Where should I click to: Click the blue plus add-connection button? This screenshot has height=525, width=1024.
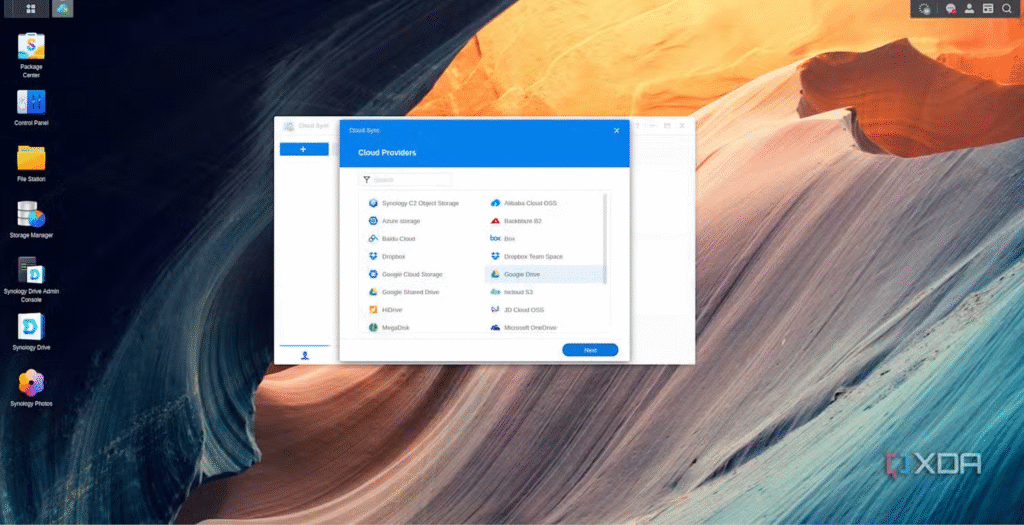pyautogui.click(x=303, y=149)
